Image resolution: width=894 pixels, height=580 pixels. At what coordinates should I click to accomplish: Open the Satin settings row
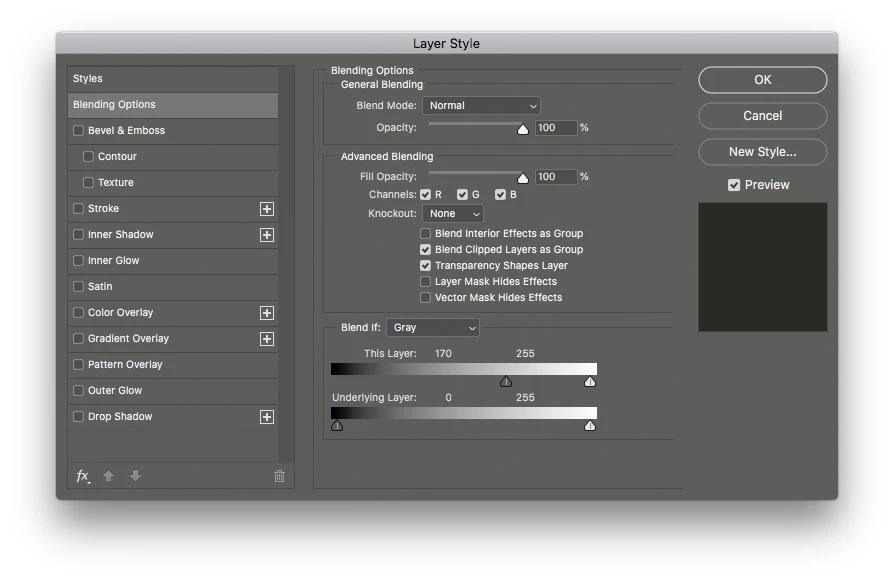point(173,286)
